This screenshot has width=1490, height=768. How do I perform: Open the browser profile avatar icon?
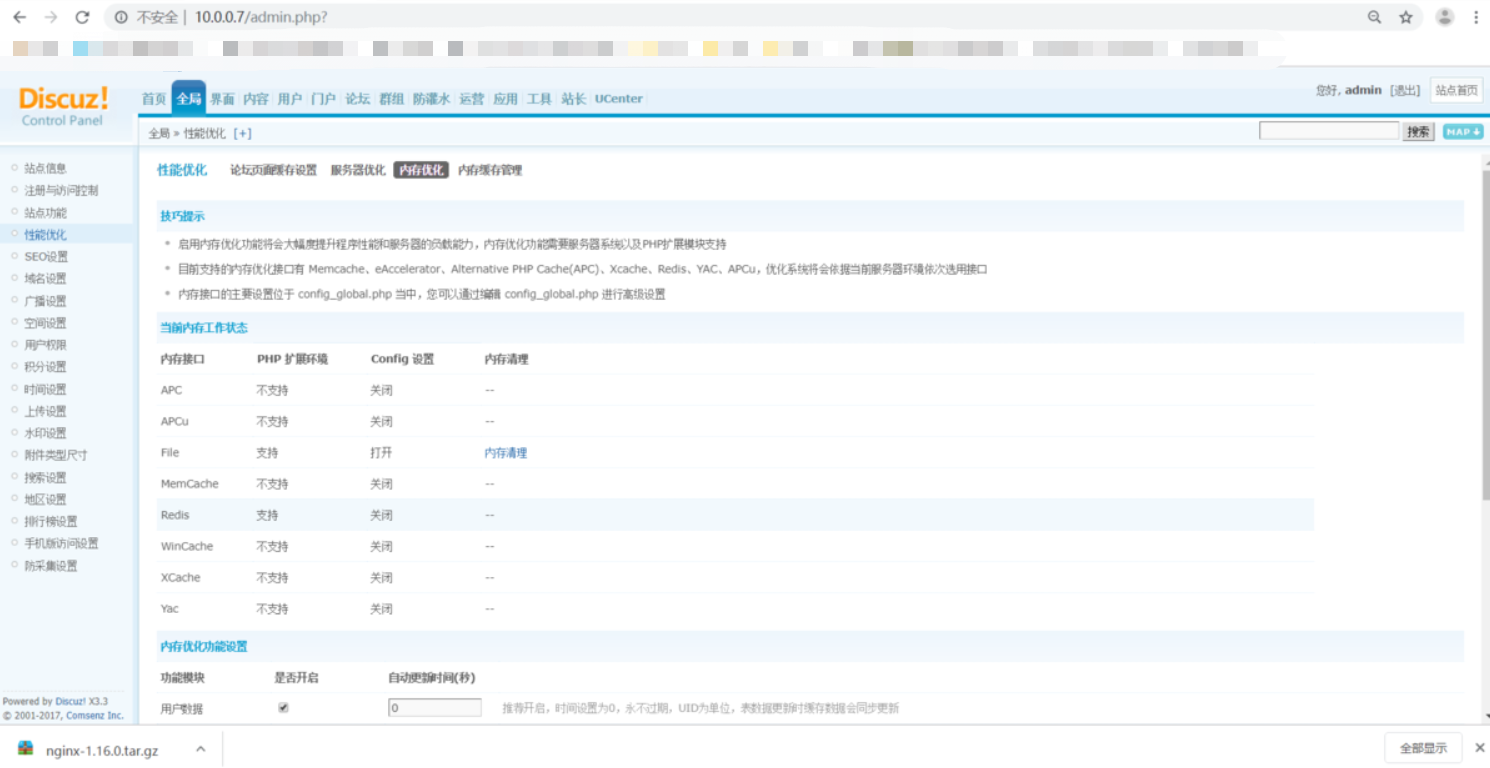tap(1445, 17)
